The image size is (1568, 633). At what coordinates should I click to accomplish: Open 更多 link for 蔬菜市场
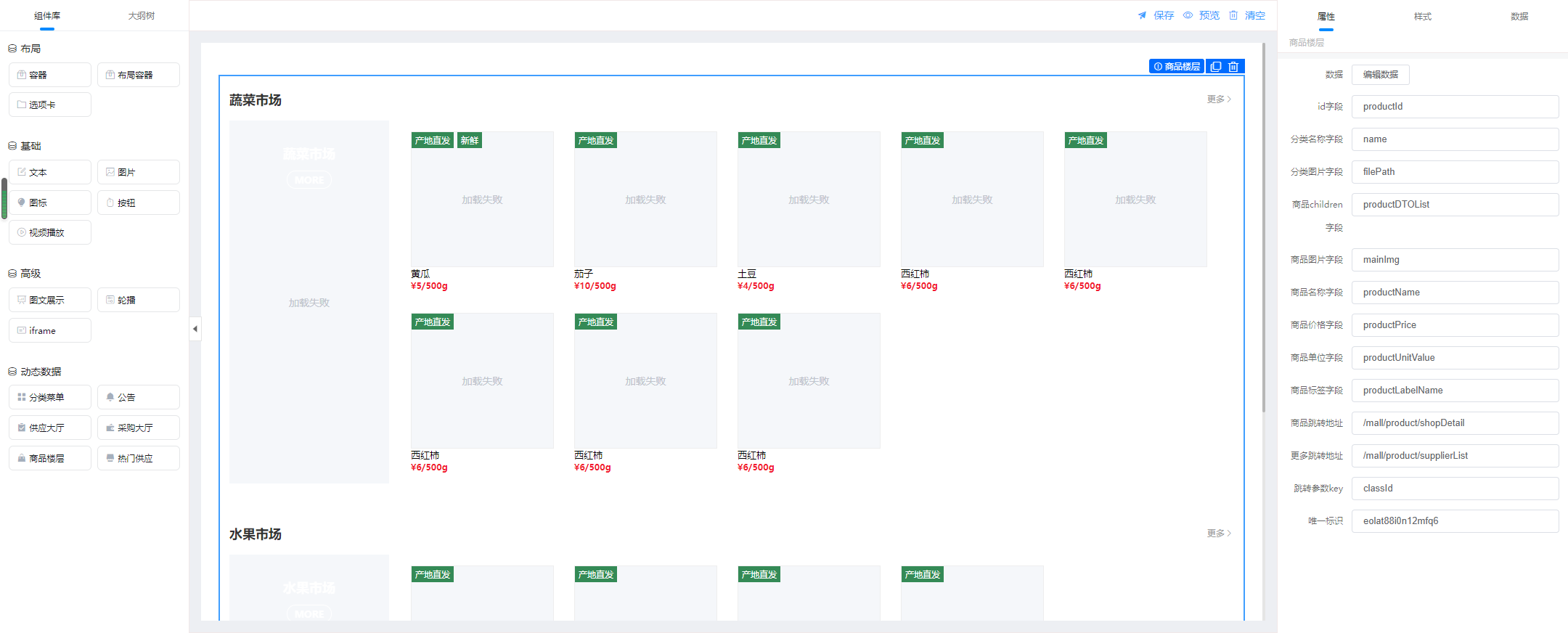(x=1220, y=99)
